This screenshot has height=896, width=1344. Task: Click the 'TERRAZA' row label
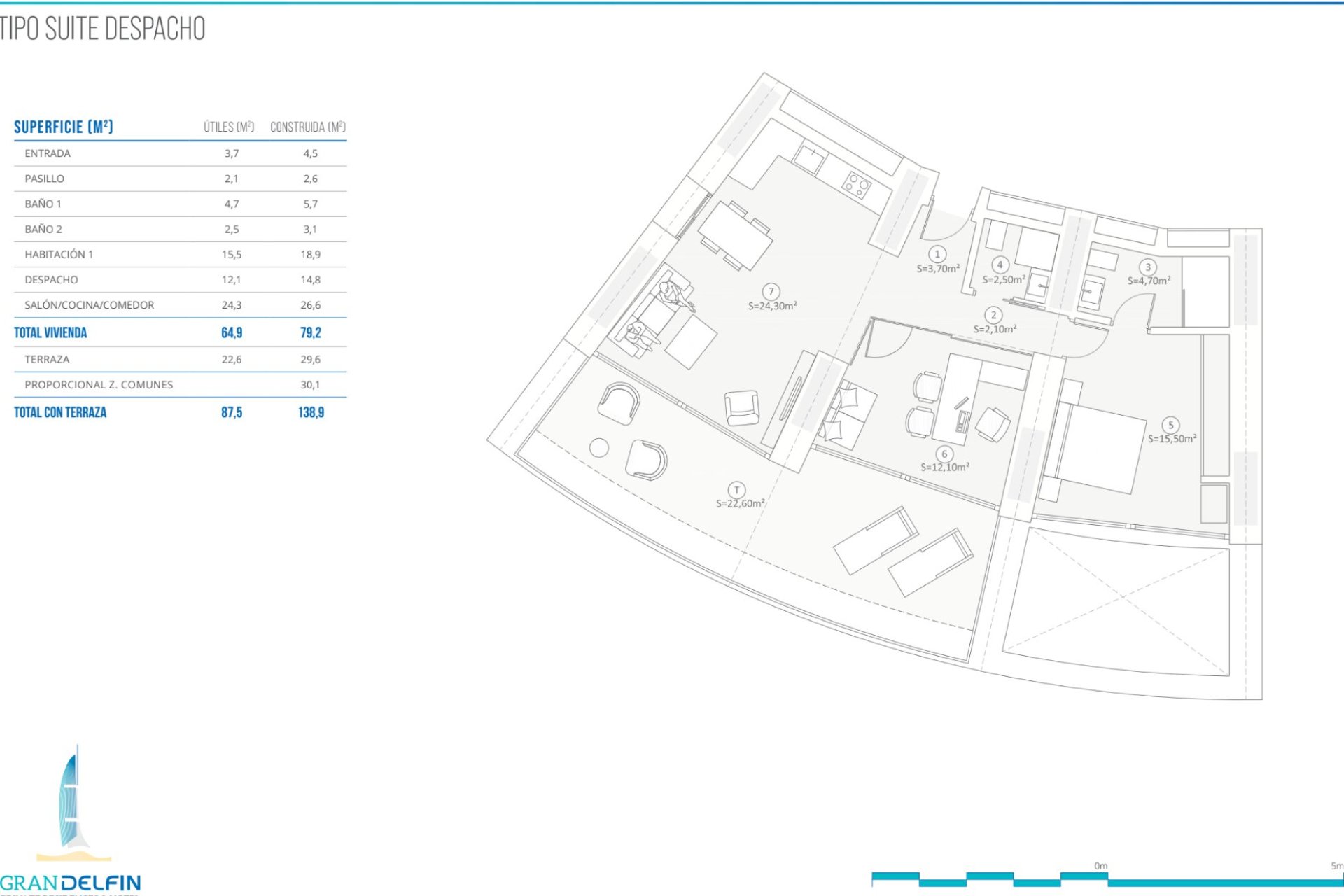pyautogui.click(x=47, y=359)
